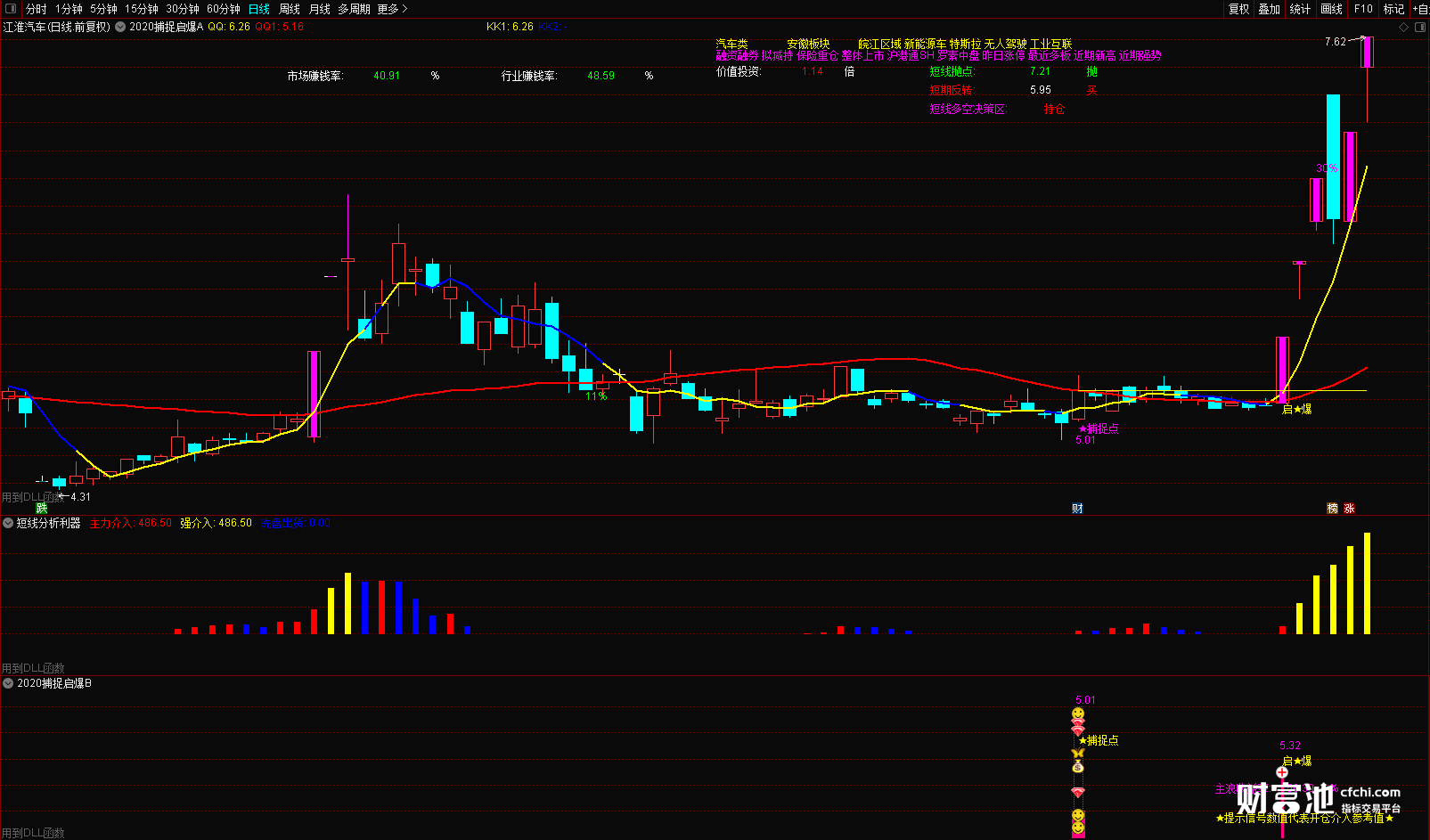The height and width of the screenshot is (840, 1430).
Task: Switch to 15分钟 period
Action: pos(142,9)
